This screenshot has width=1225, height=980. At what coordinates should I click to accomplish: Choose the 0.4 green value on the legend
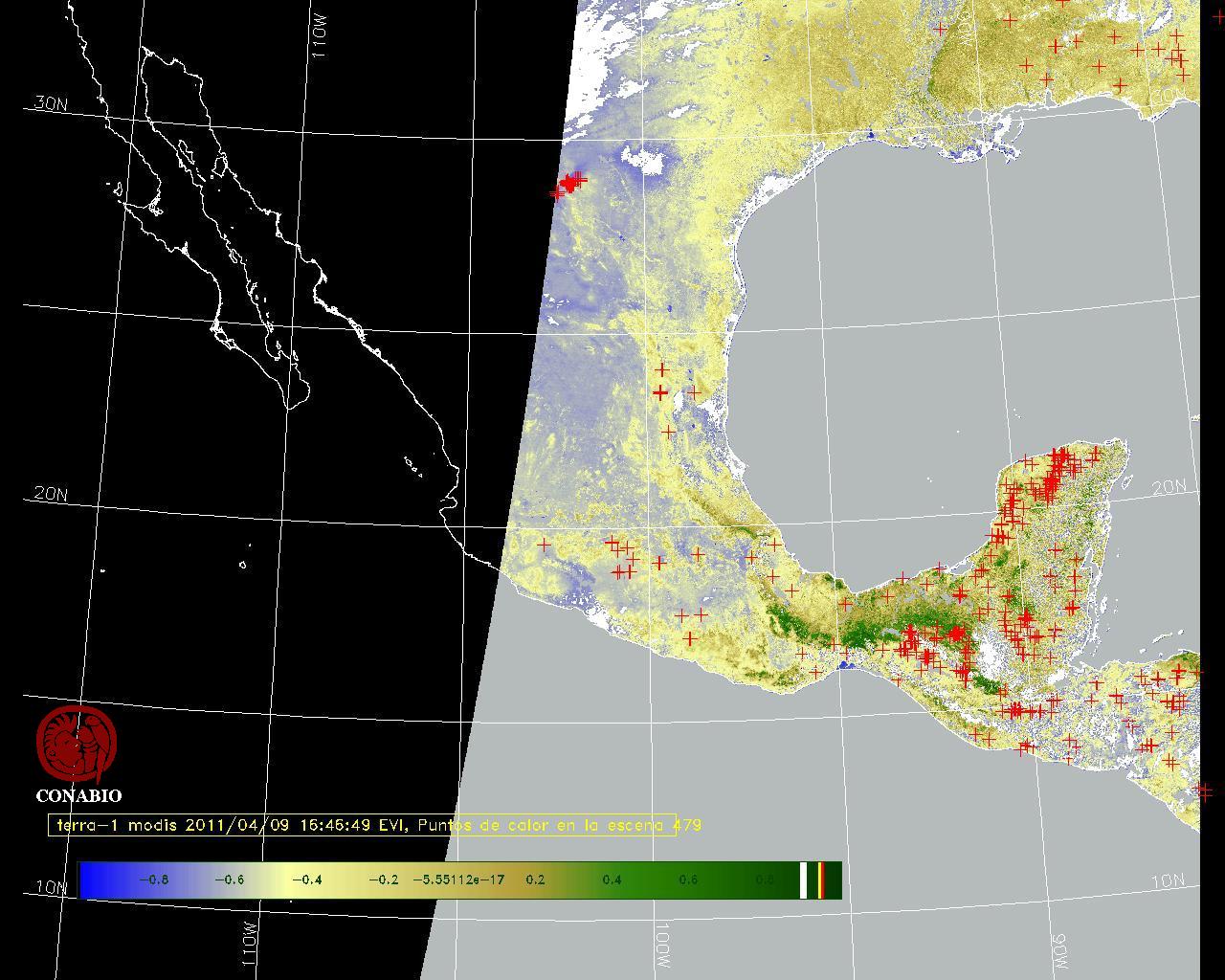click(612, 880)
